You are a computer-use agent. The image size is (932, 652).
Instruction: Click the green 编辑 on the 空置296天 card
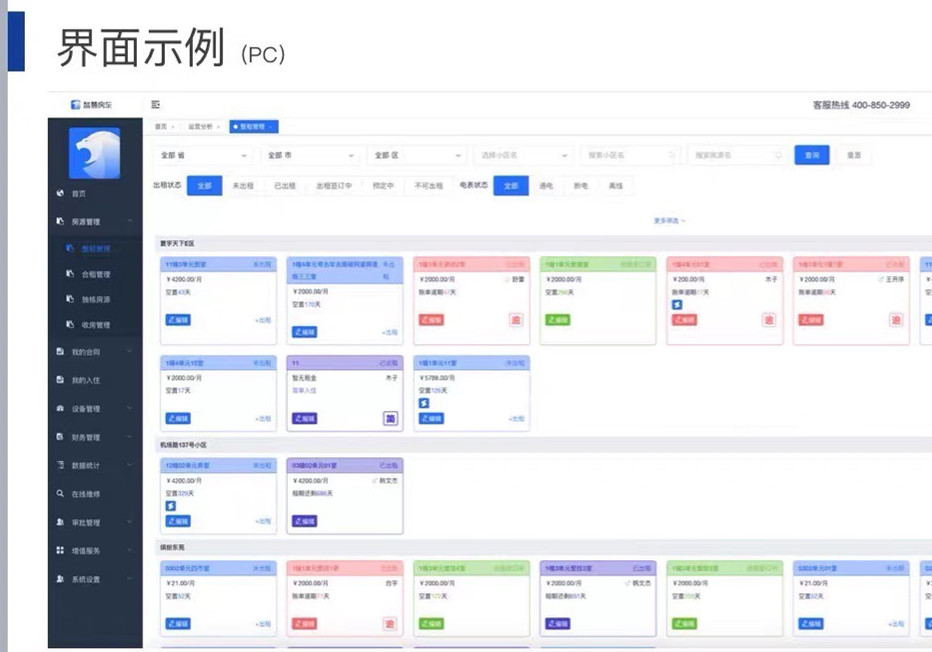point(558,320)
